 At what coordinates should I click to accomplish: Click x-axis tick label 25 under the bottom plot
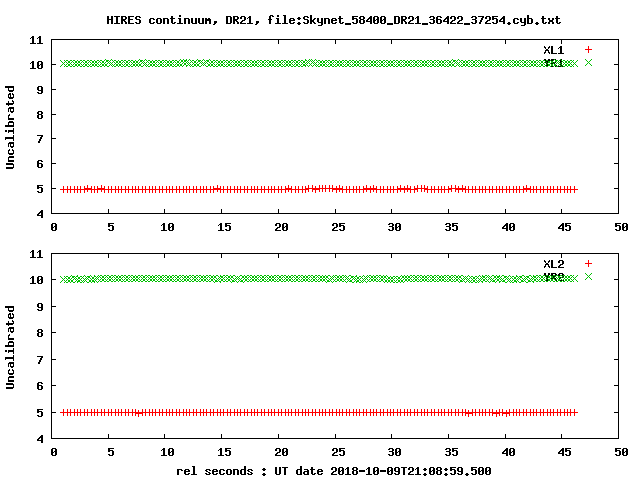[x=337, y=452]
